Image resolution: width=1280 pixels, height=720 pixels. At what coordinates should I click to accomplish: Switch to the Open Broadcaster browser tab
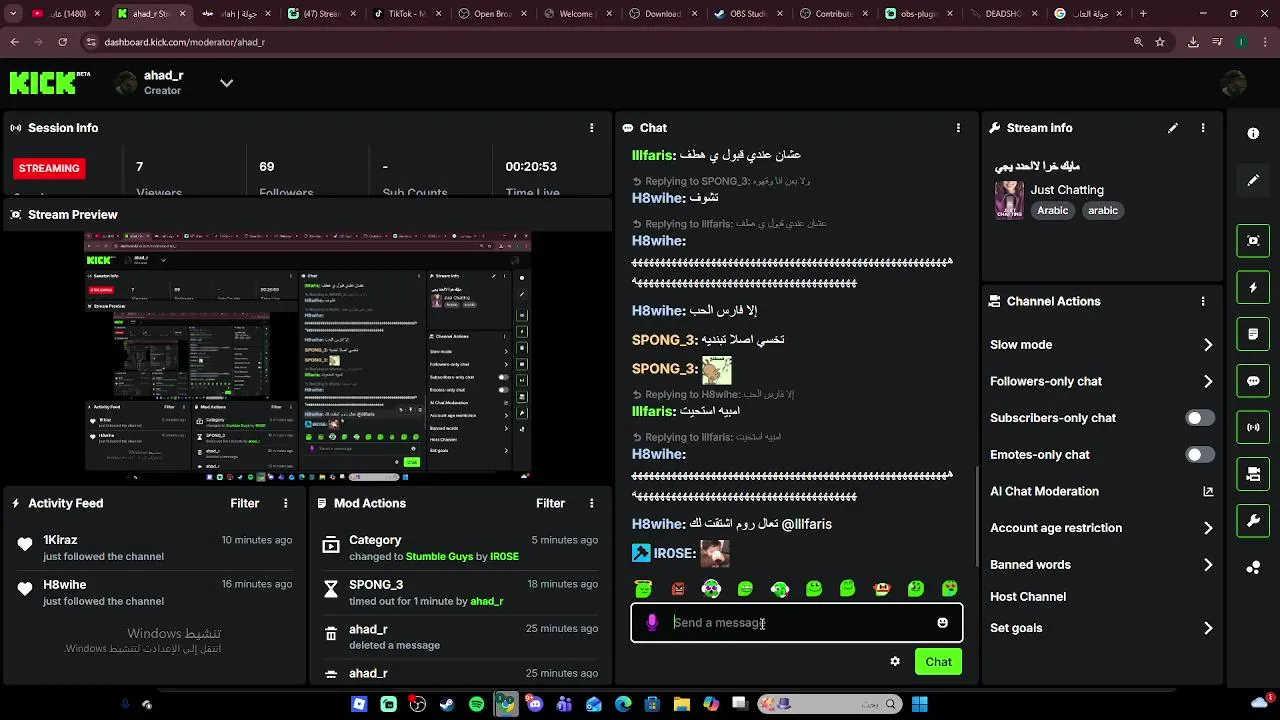point(491,14)
